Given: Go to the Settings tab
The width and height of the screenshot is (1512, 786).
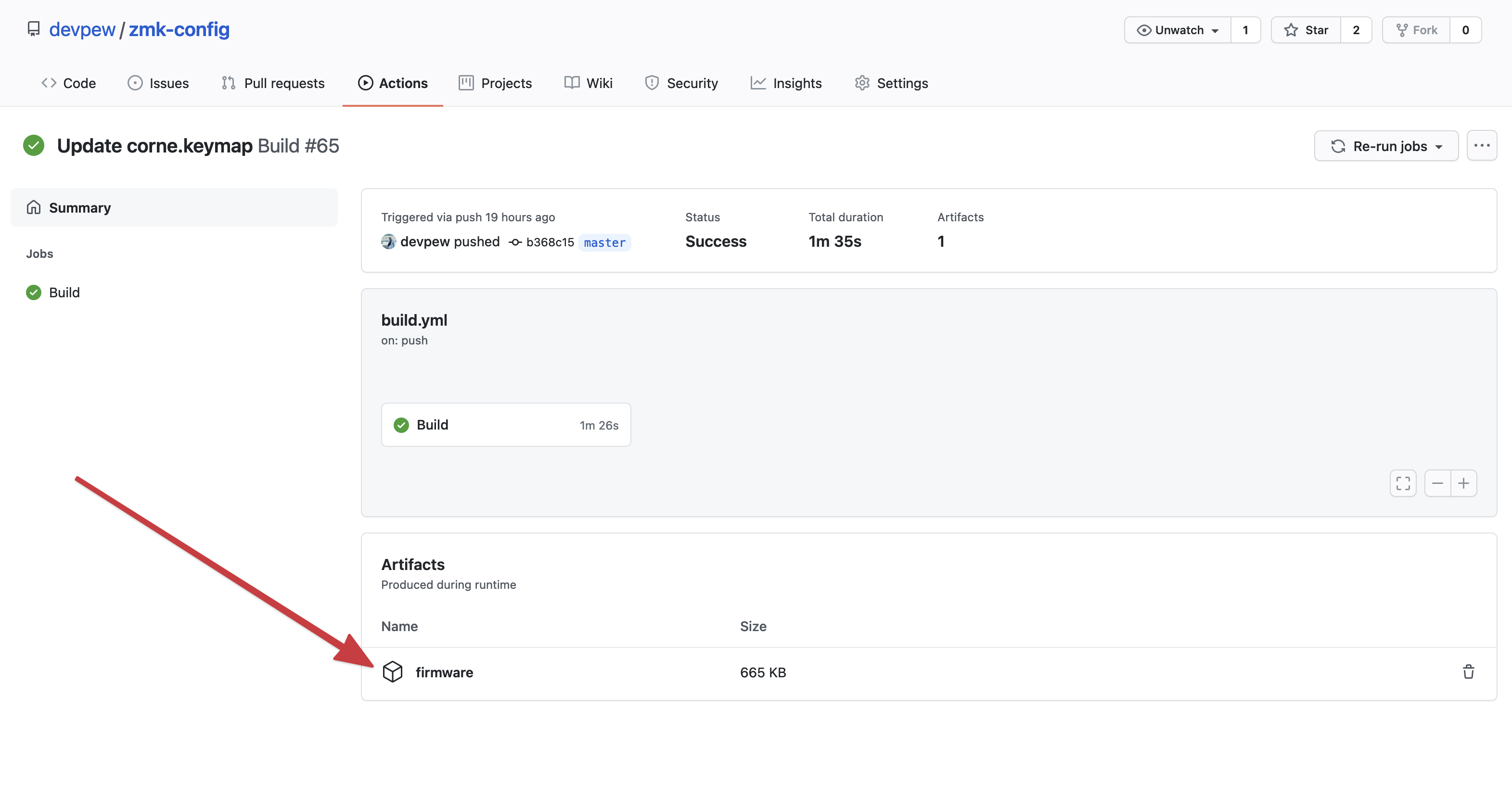Looking at the screenshot, I should (891, 83).
